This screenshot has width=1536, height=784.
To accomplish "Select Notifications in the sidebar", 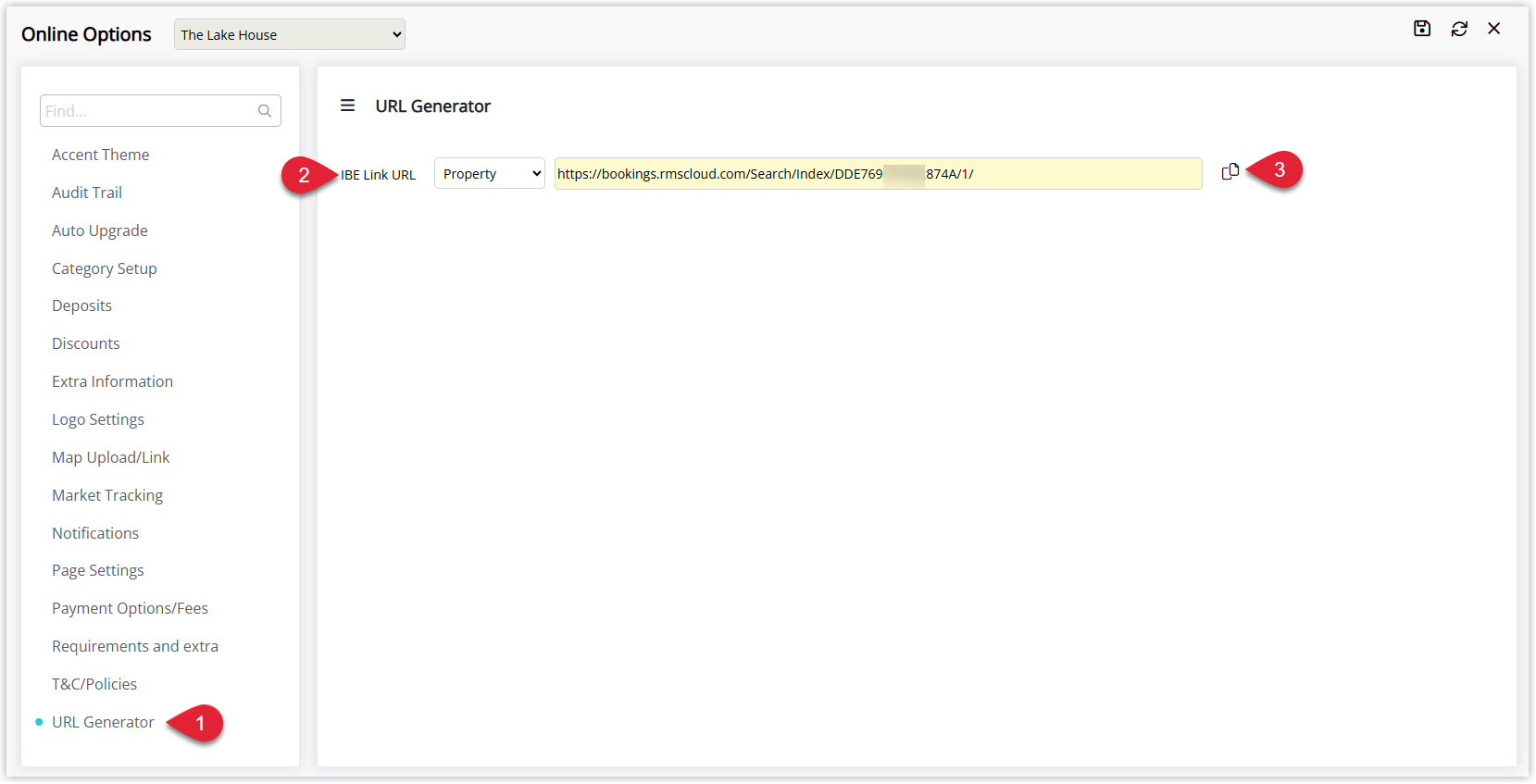I will click(x=95, y=533).
